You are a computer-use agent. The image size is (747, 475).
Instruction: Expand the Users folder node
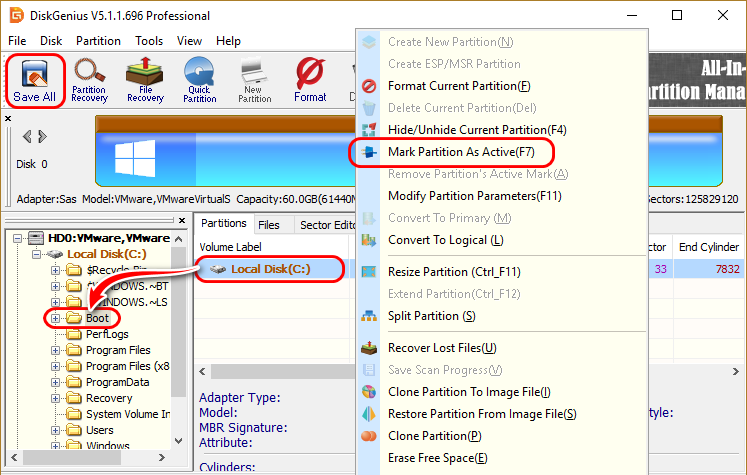(x=55, y=430)
